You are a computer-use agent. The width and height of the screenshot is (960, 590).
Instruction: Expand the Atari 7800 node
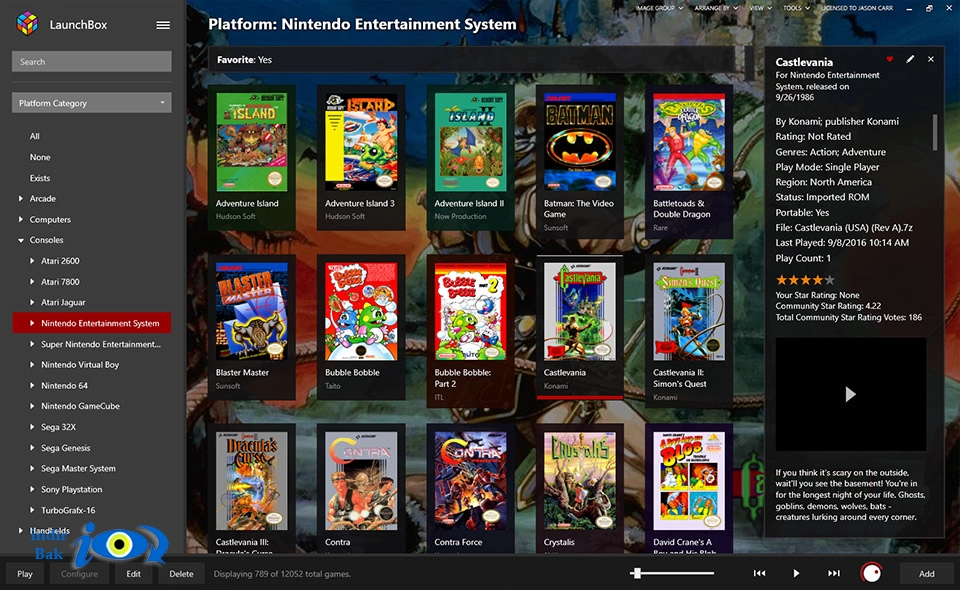point(32,282)
